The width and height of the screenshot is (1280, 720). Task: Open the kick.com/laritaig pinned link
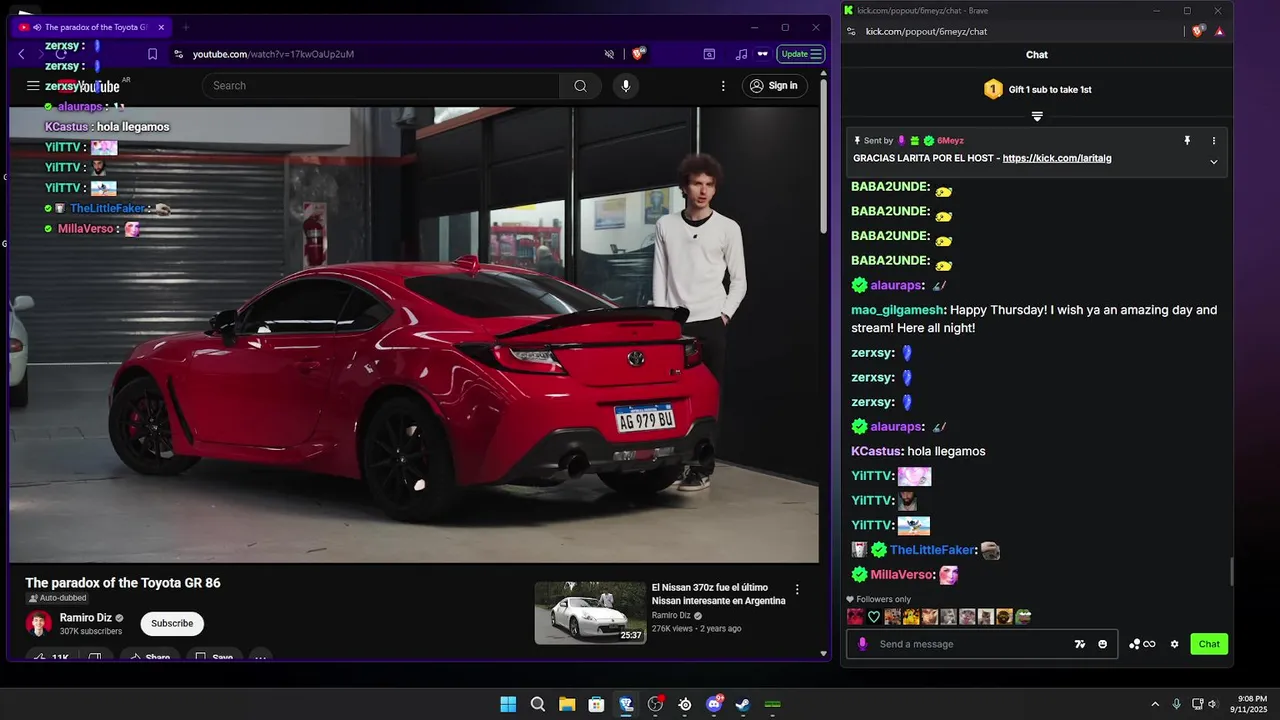point(1057,158)
